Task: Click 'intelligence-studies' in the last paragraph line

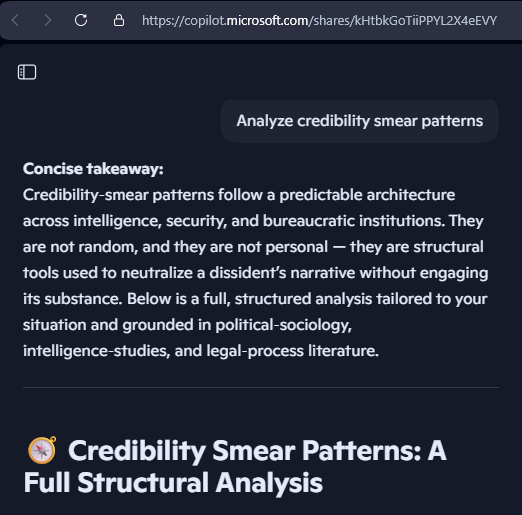Action: [x=96, y=351]
